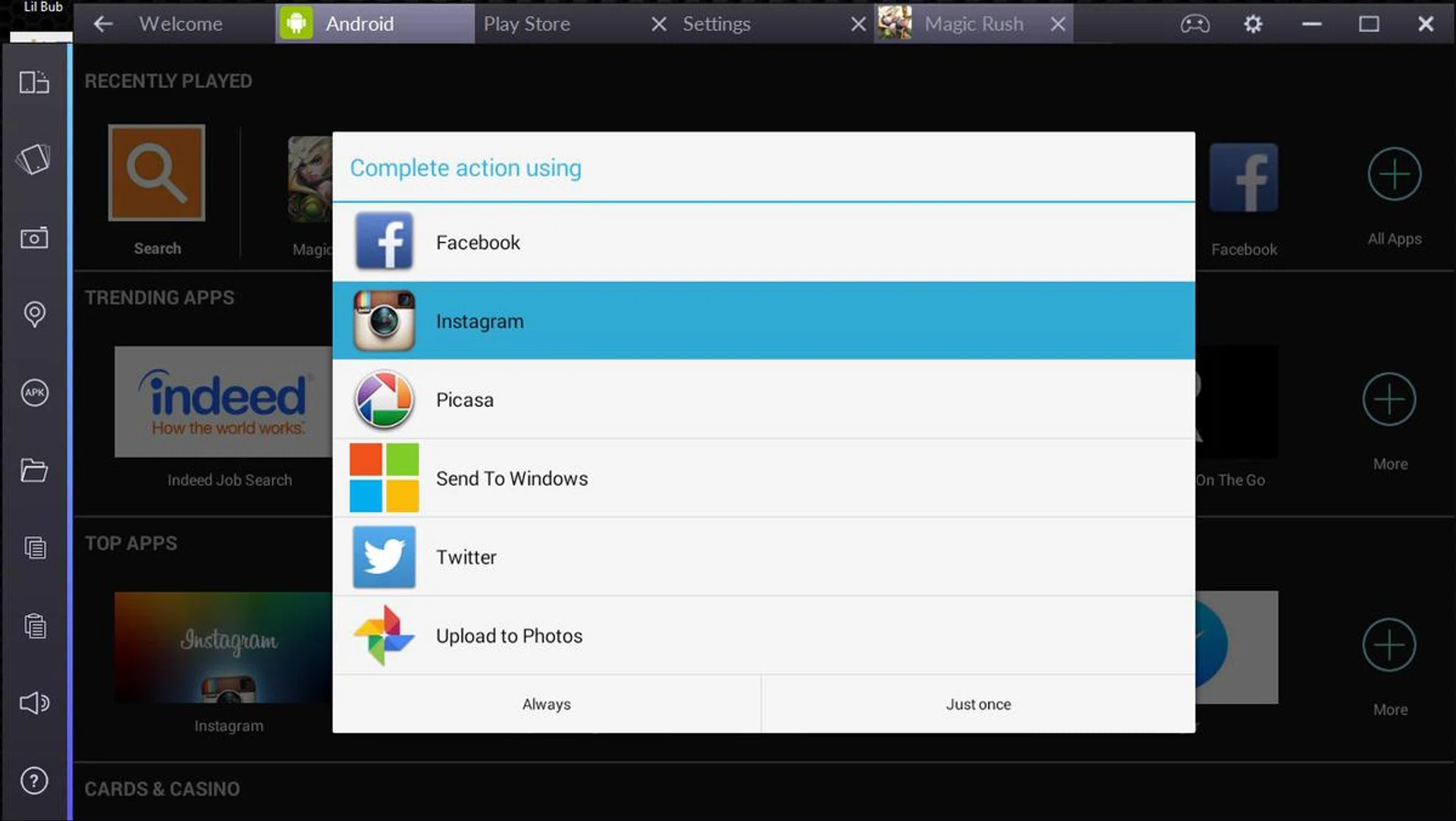Toggle the sidebar volume speaker icon
This screenshot has height=821, width=1456.
click(34, 703)
